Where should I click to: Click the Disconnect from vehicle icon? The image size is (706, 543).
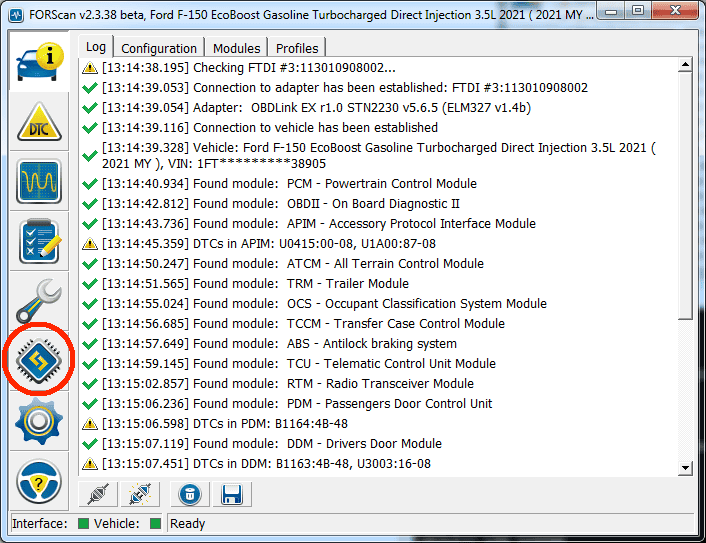140,494
